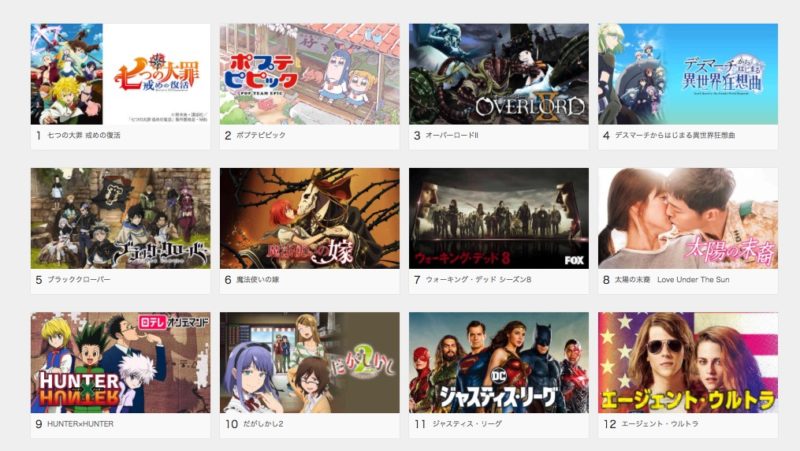This screenshot has height=451, width=800.
Task: Open the だがしかし2 thumbnail
Action: [310, 363]
